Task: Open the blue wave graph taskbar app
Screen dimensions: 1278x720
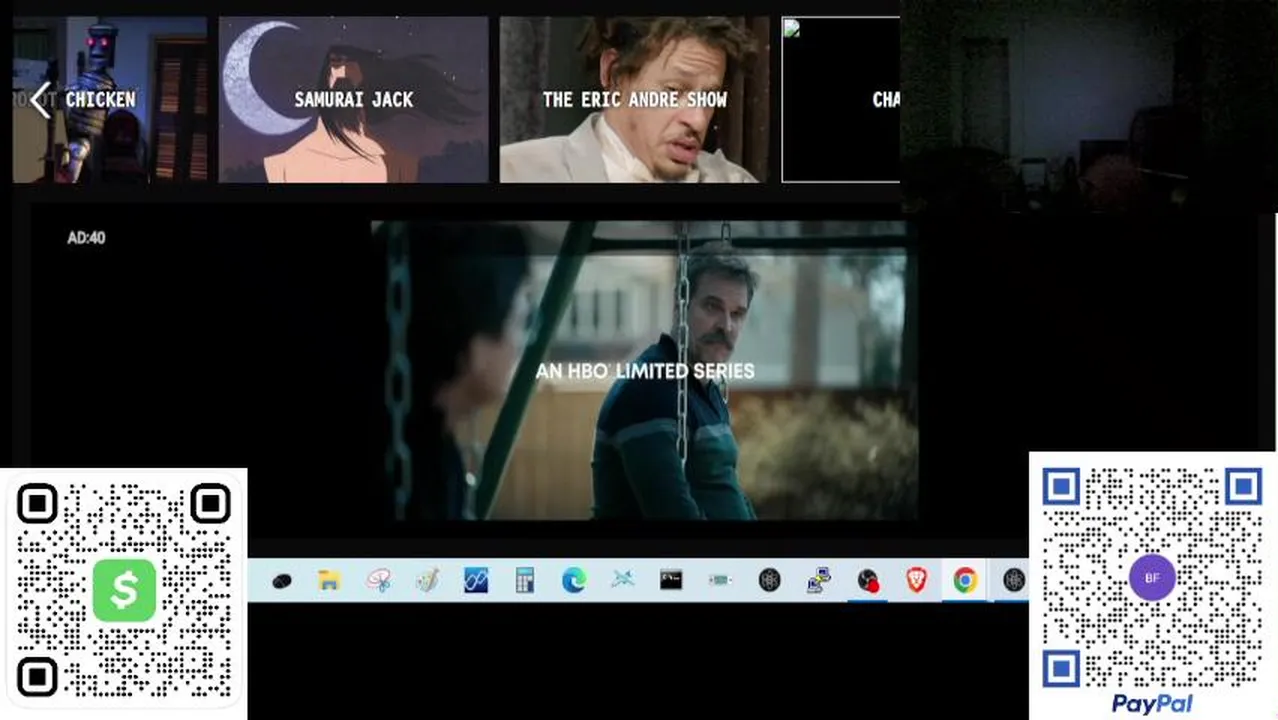Action: tap(476, 580)
